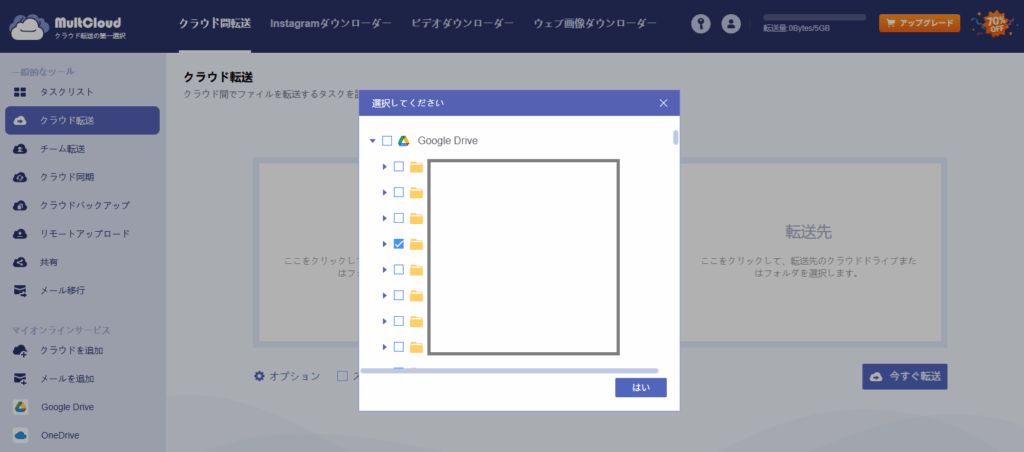Screen dimensions: 1024x452
Task: Click the オプション gear icon
Action: click(260, 376)
